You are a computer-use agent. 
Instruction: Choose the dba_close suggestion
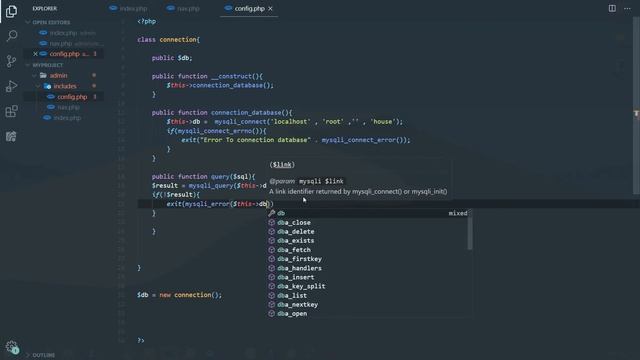[x=367, y=222]
